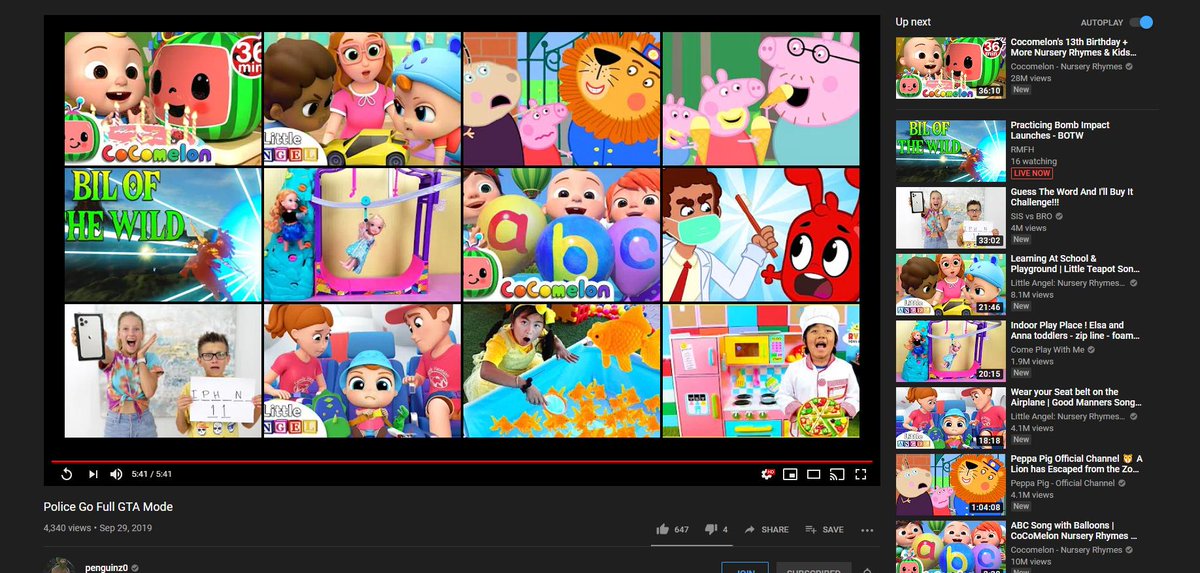Open Cocomelon abc balloons end-screen thumbnail
The width and height of the screenshot is (1200, 573).
tap(561, 234)
